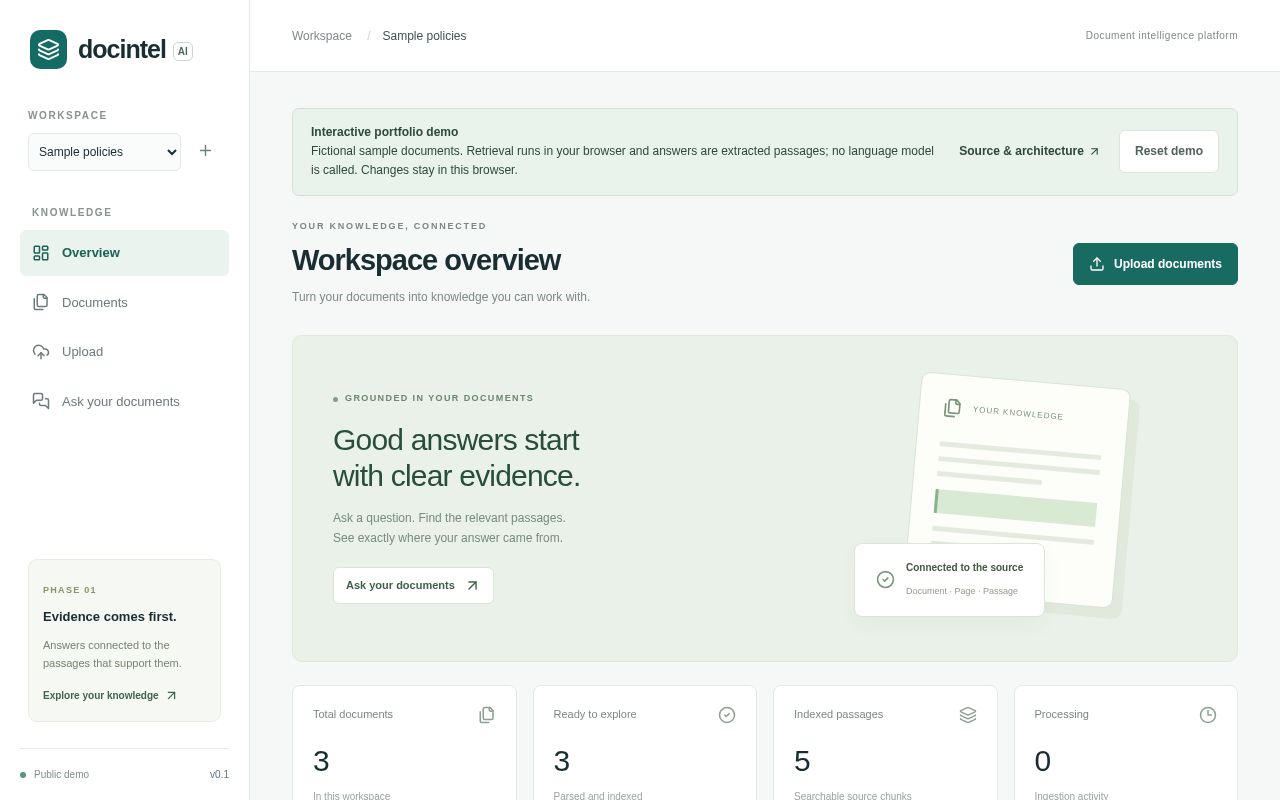Click the Public demo status text
The height and width of the screenshot is (800, 1280).
61,775
